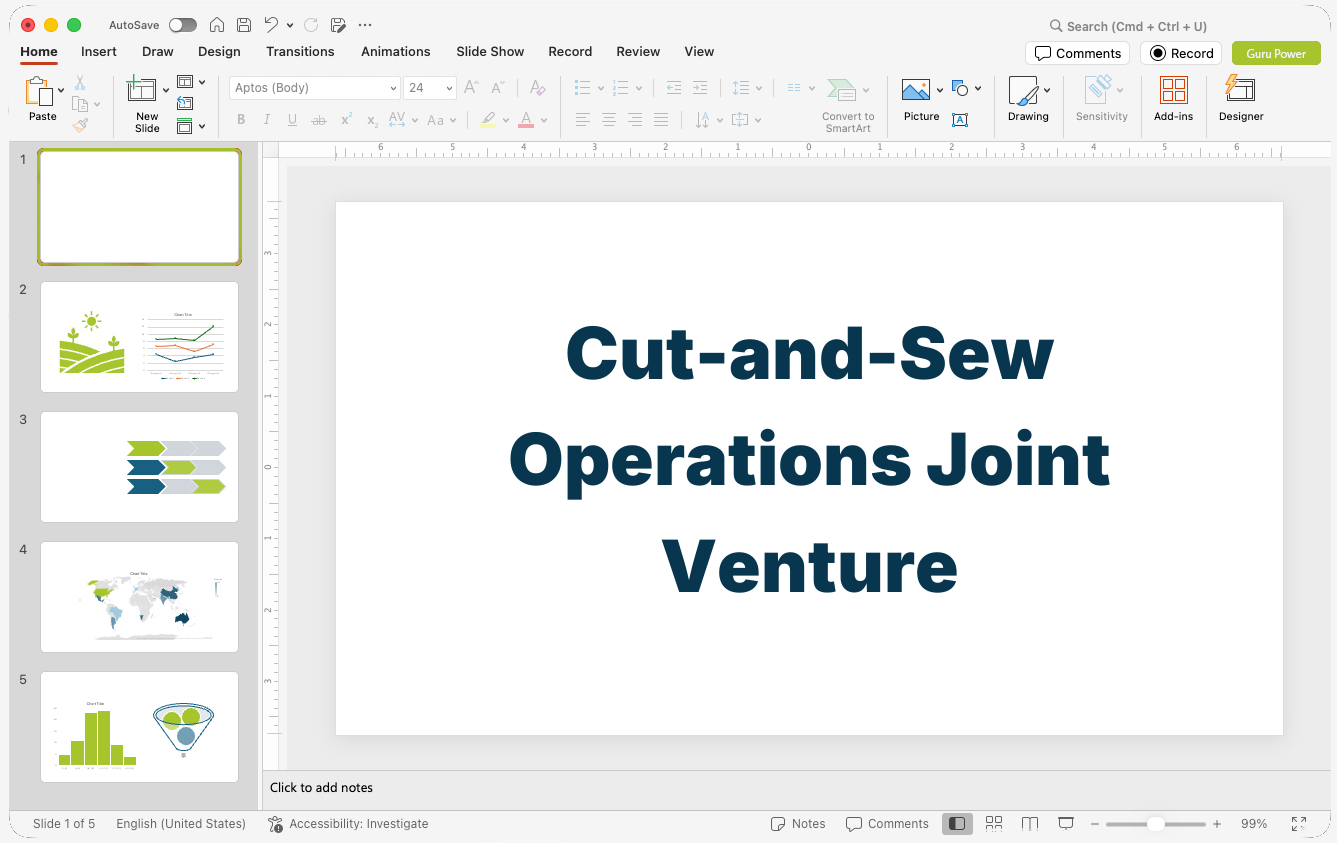Decrease indent level icon

[x=674, y=88]
